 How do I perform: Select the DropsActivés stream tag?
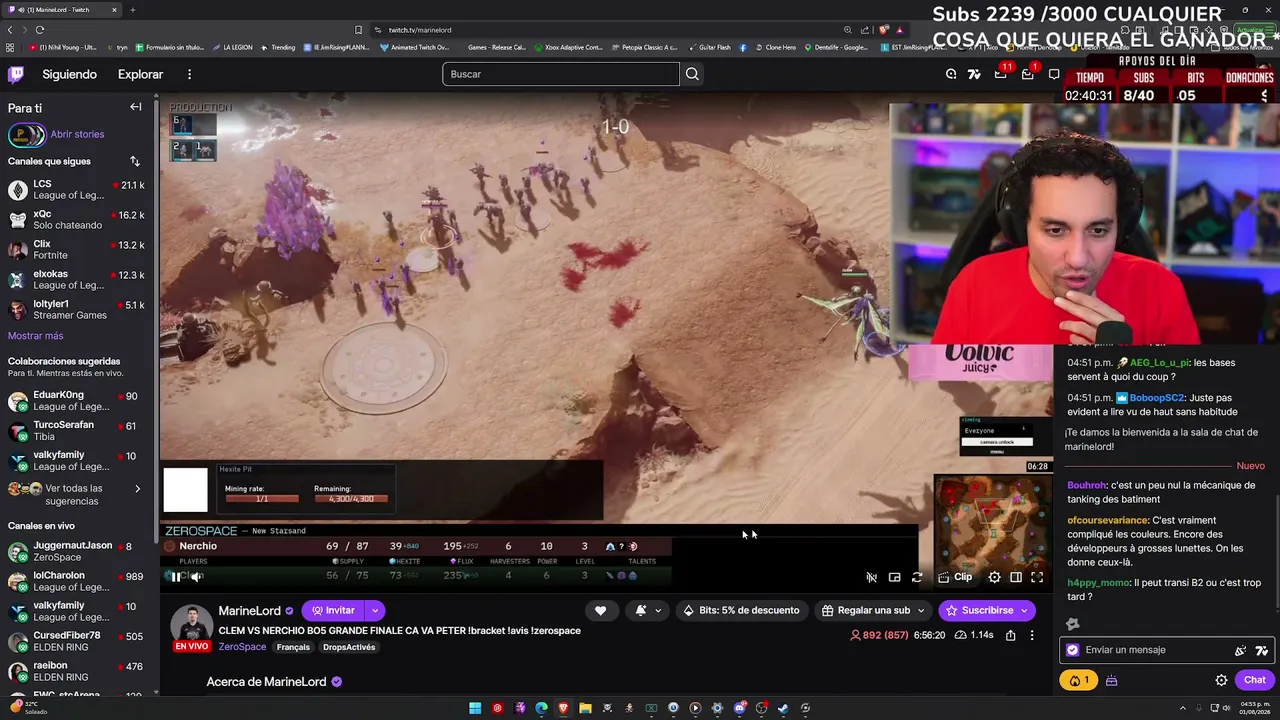point(349,647)
